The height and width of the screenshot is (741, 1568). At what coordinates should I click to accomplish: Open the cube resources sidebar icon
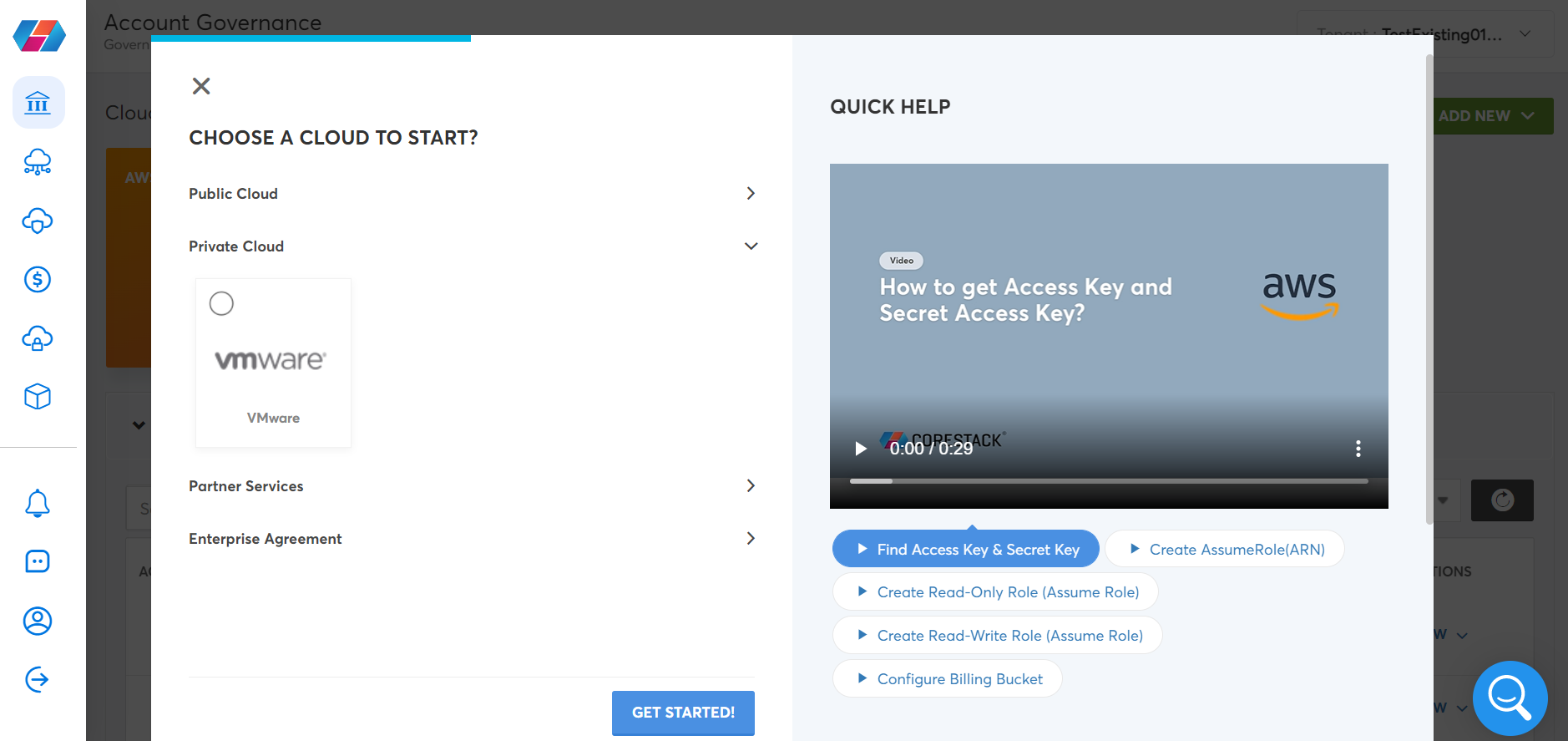tap(38, 397)
